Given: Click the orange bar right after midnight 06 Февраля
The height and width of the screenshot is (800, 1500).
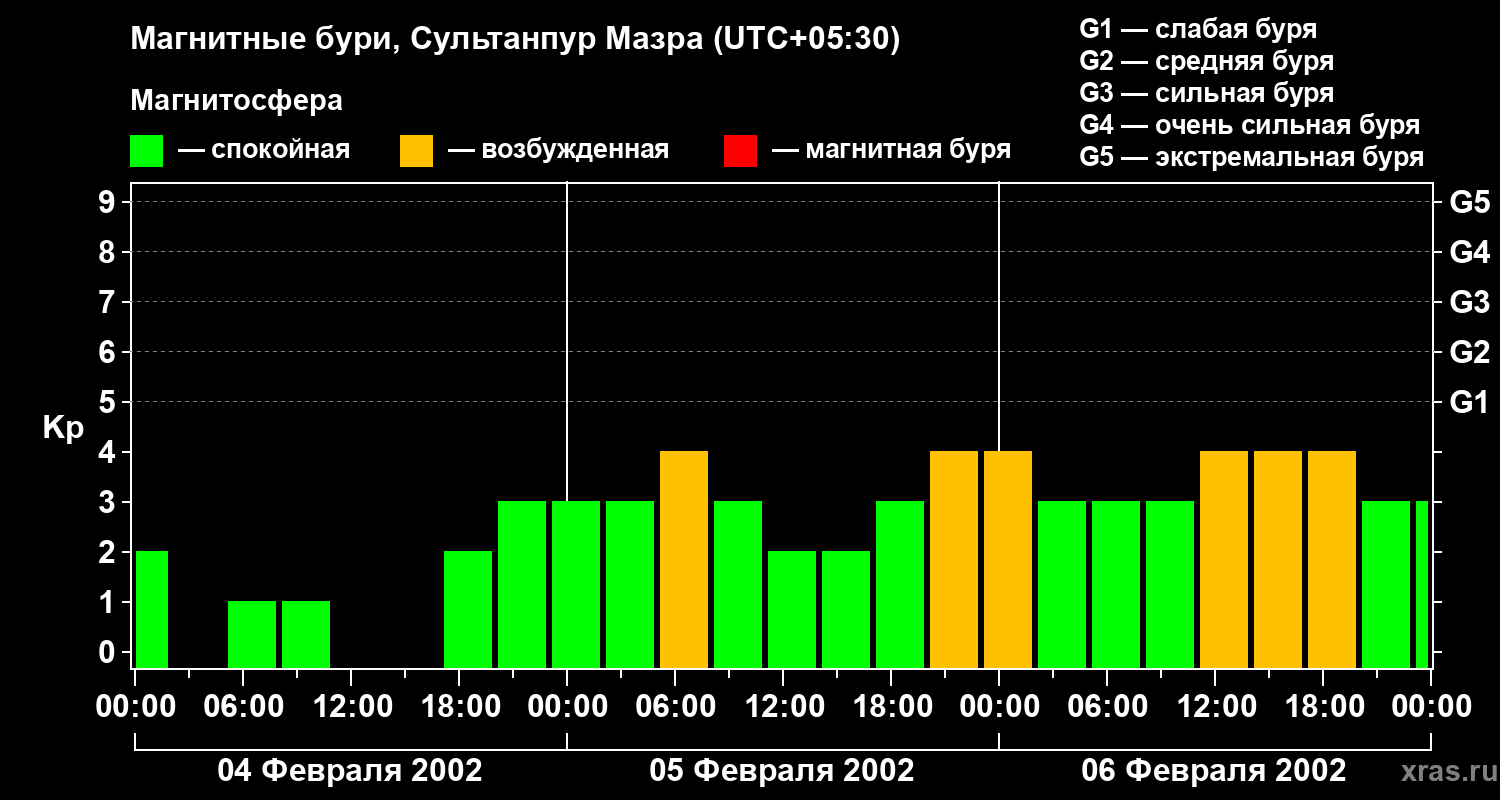Looking at the screenshot, I should (1008, 559).
